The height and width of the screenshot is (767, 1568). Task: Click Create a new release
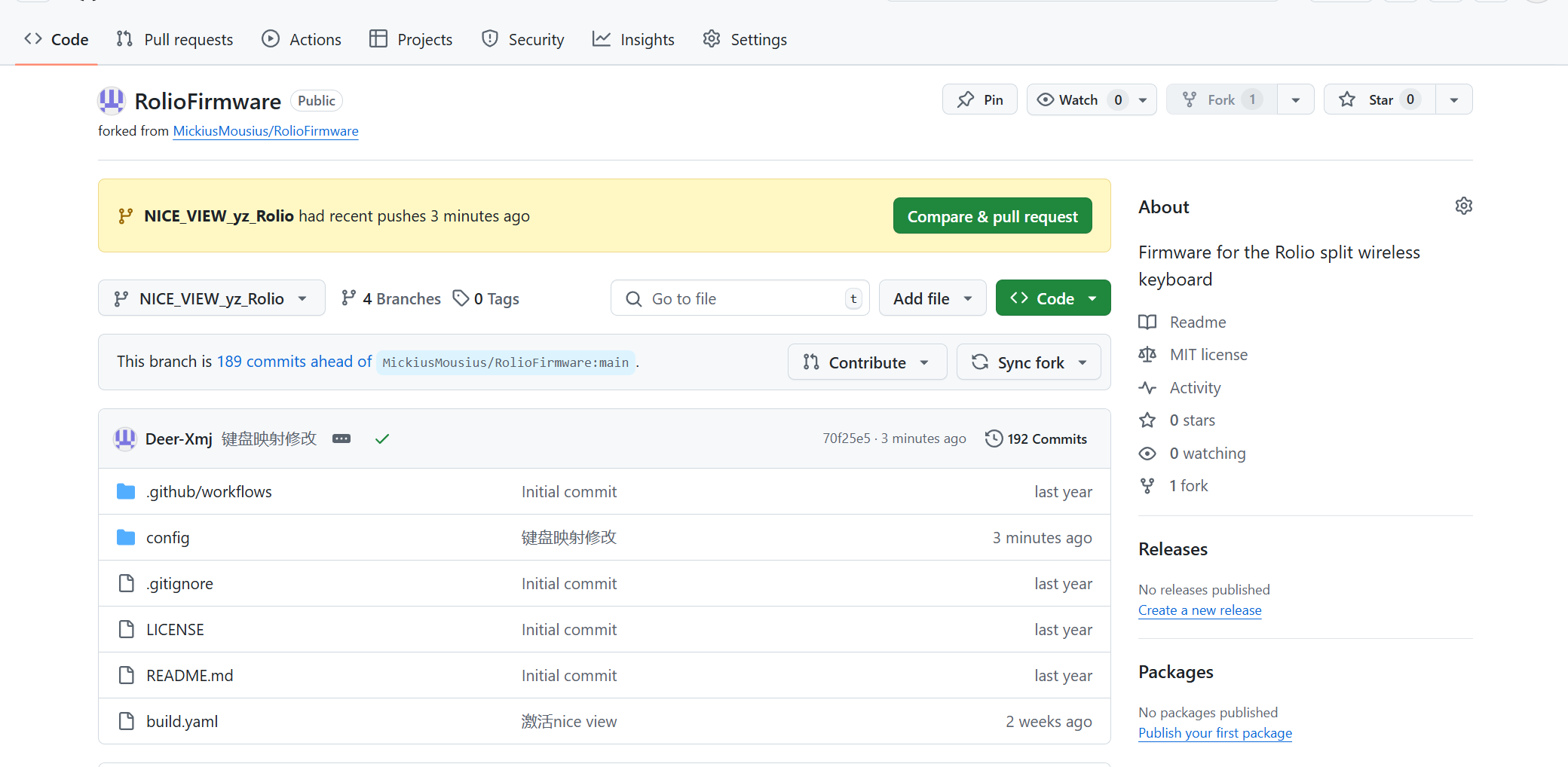click(1199, 610)
